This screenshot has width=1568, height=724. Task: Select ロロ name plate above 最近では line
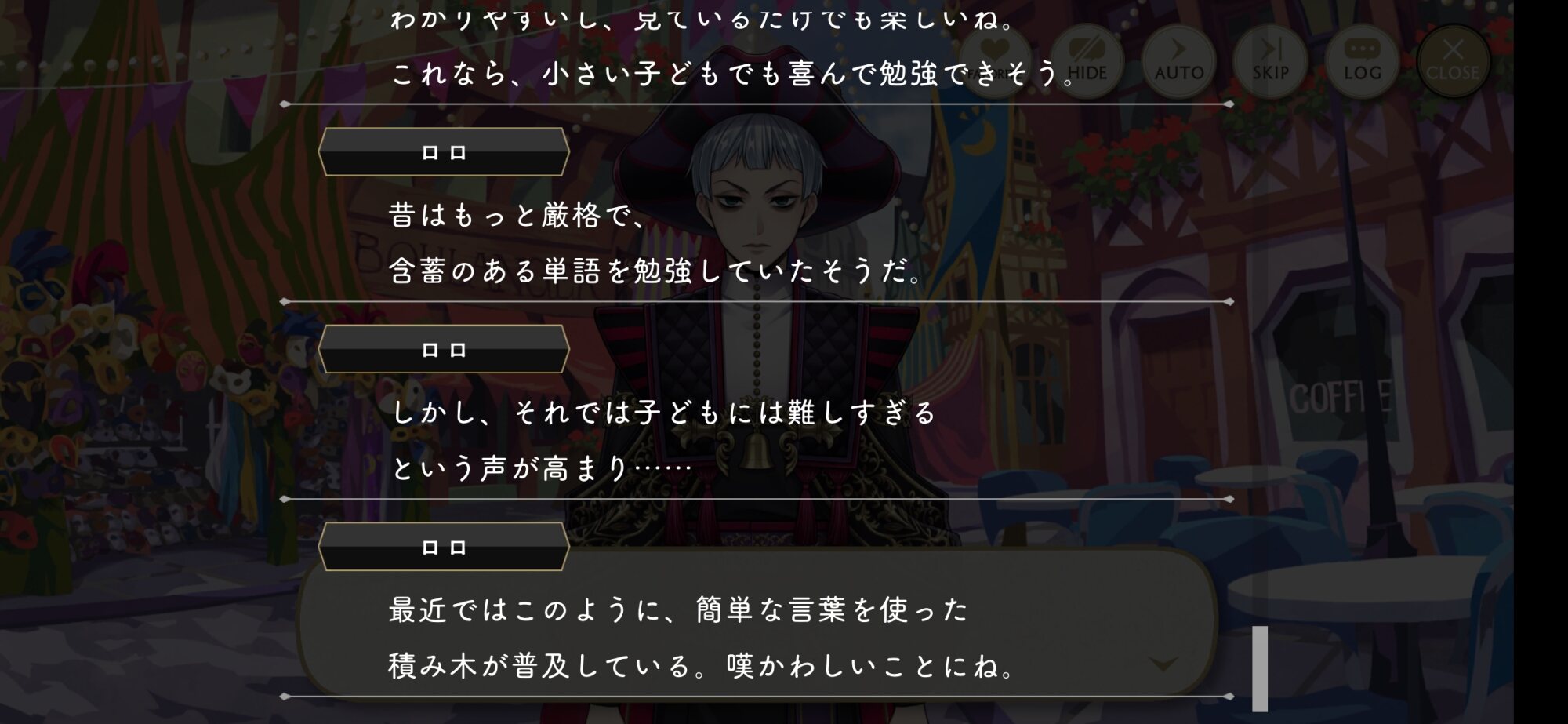click(444, 547)
